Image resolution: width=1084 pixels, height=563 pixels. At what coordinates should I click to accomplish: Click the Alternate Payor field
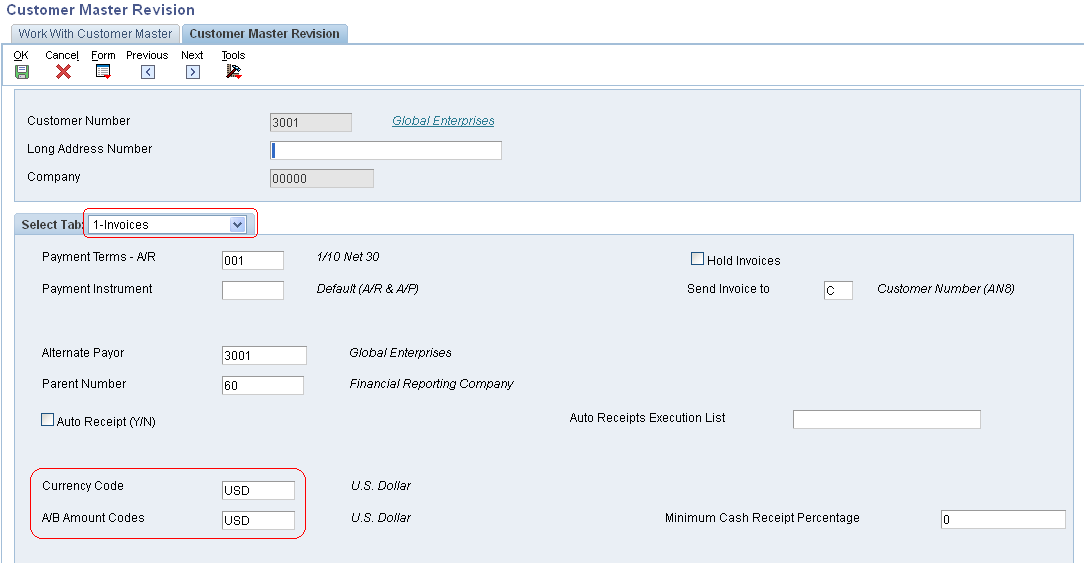coord(264,356)
